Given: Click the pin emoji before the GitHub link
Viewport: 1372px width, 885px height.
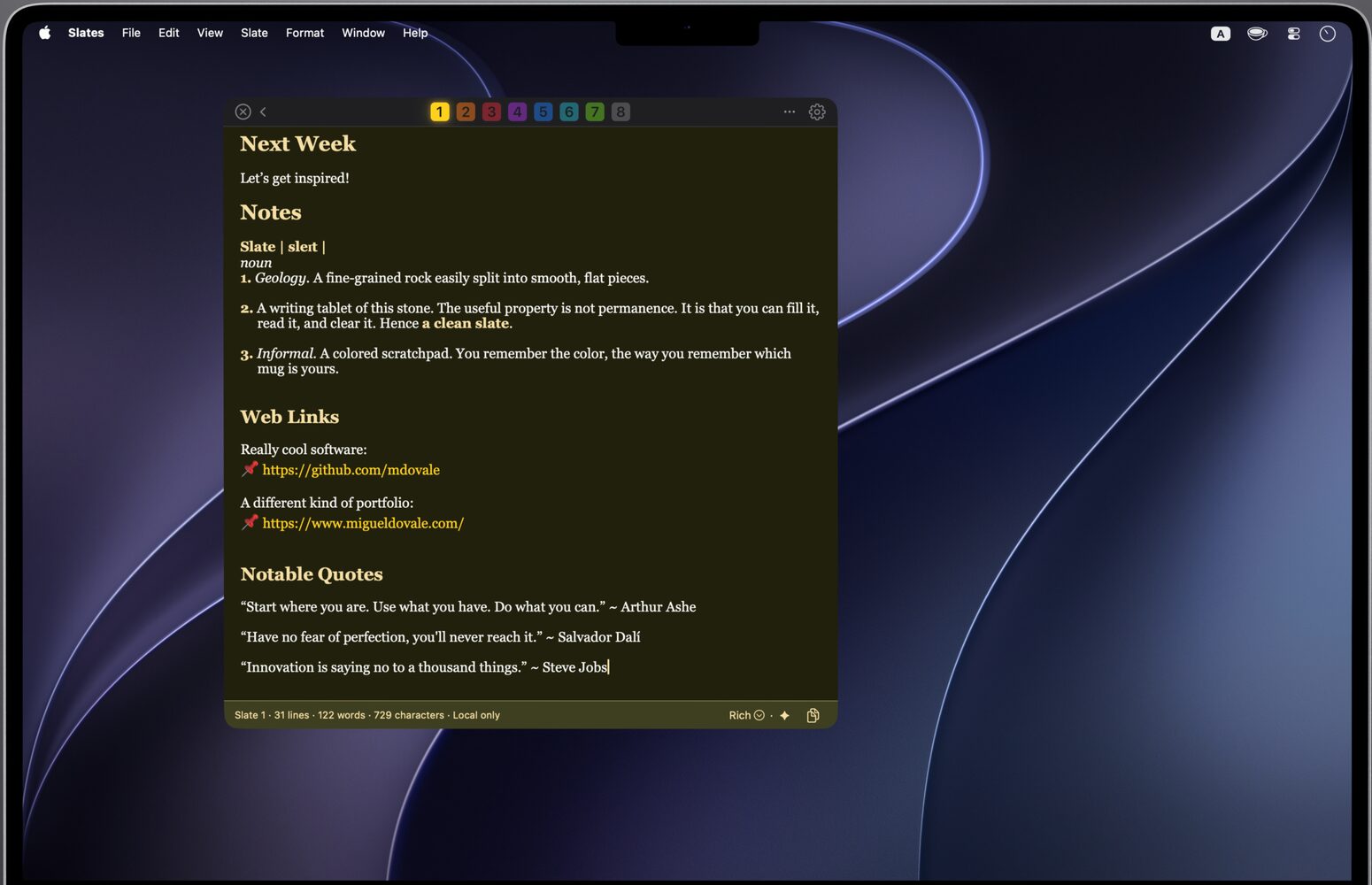Looking at the screenshot, I should tap(250, 469).
